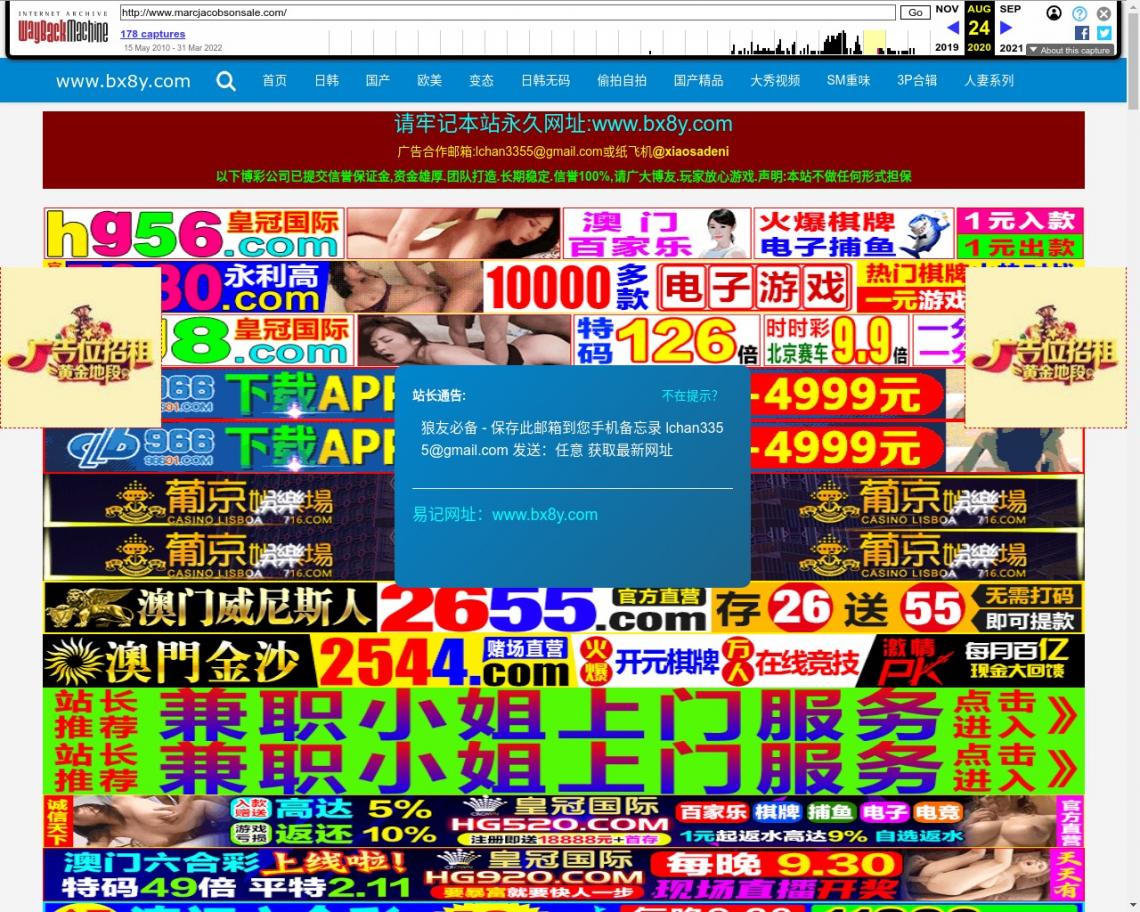Image resolution: width=1140 pixels, height=912 pixels.
Task: Click the right floating 广告位招租 ad
Action: click(x=1045, y=347)
